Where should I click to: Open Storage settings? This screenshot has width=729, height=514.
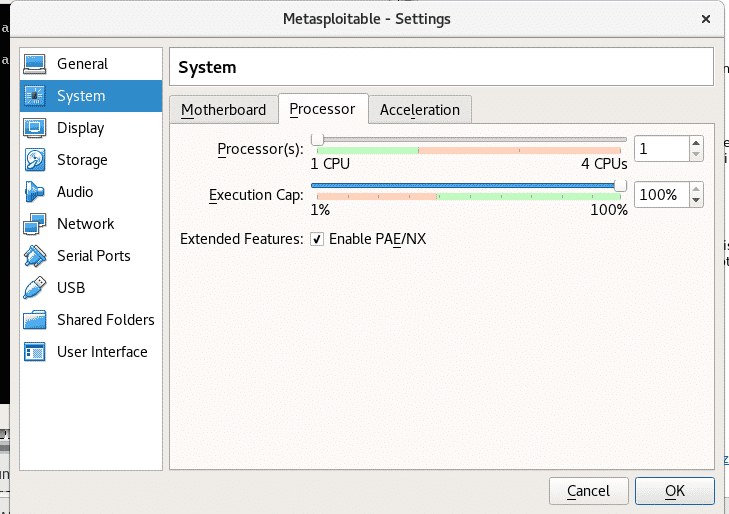point(91,160)
